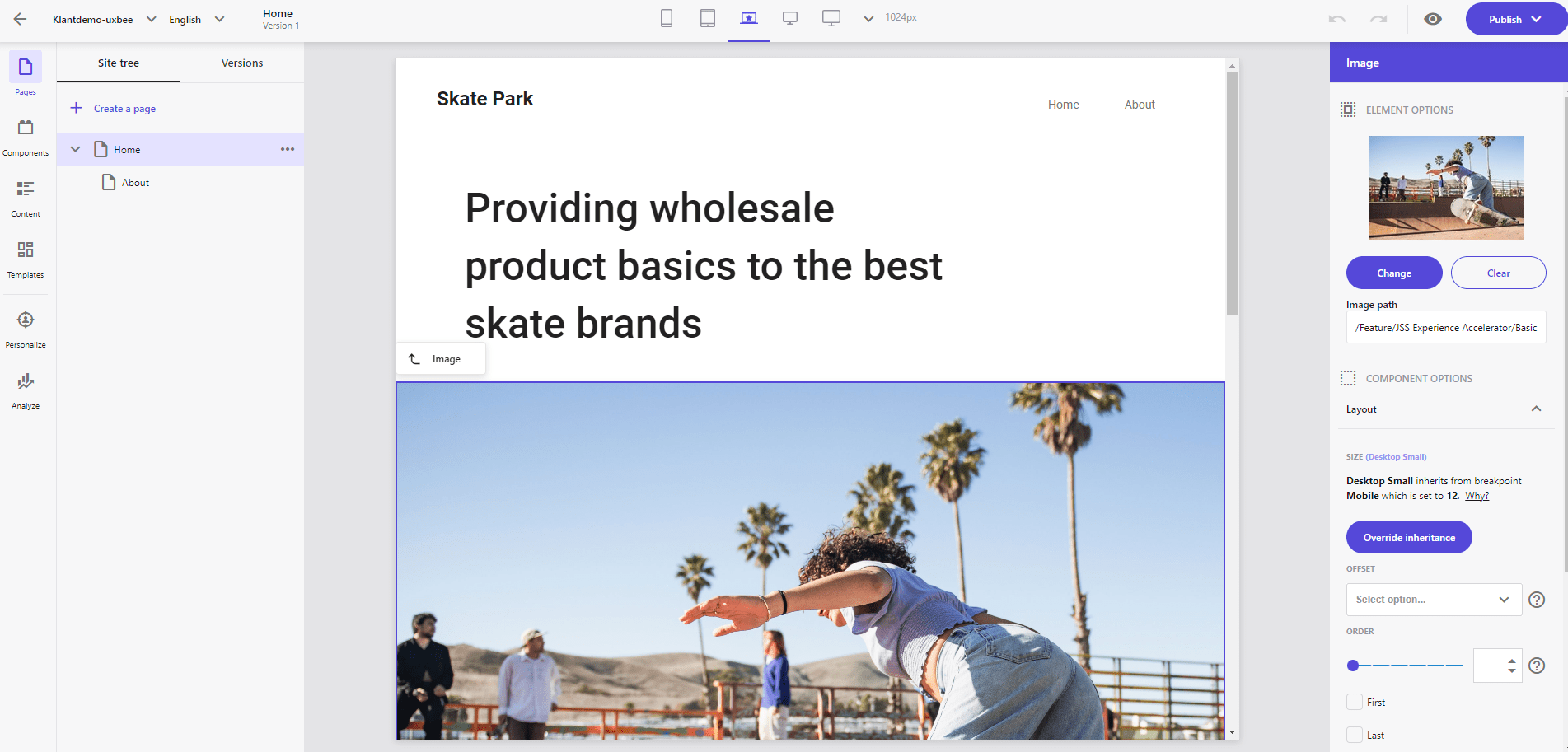The image size is (1568, 752).
Task: Switch to the Versions tab
Action: [x=242, y=63]
